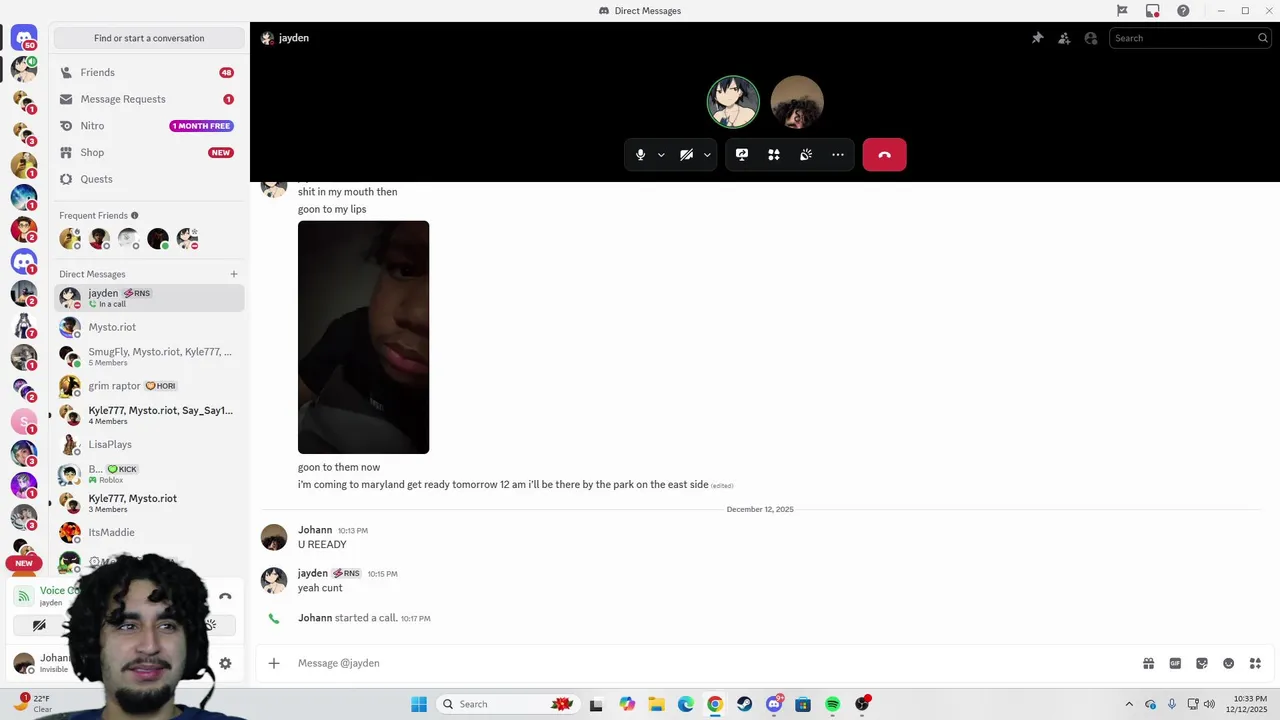
Task: Open DM with grim raptor
Action: (x=149, y=386)
